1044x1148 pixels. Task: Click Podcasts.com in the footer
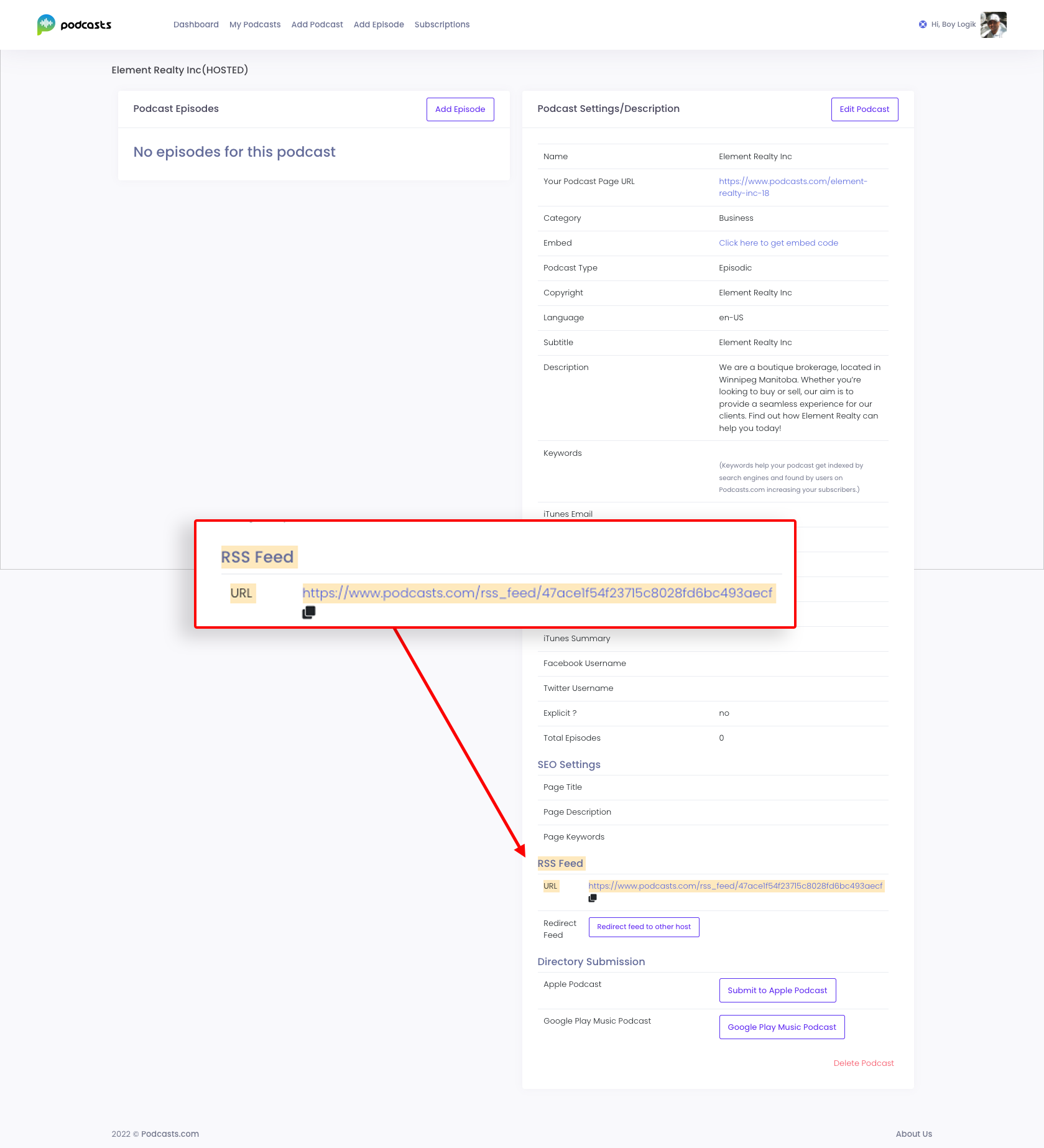coord(170,1134)
